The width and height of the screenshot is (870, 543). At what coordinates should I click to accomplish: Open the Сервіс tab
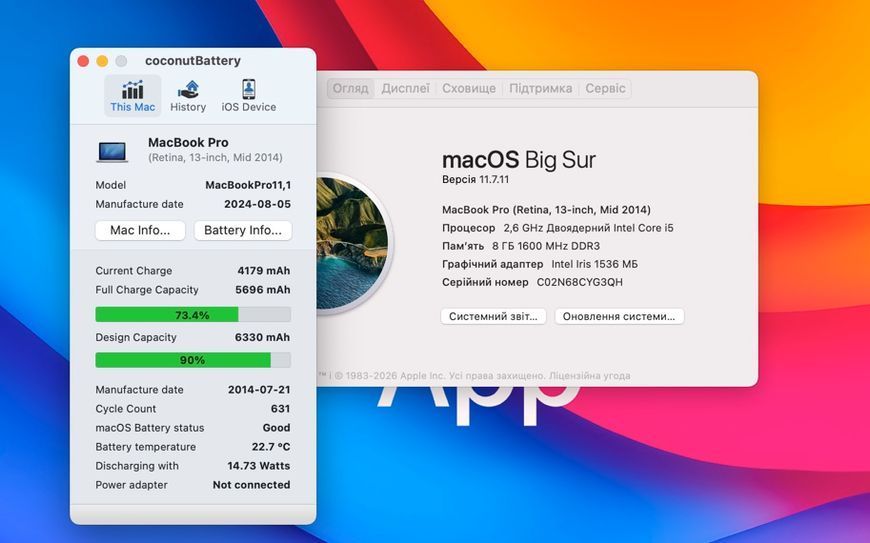(x=605, y=88)
